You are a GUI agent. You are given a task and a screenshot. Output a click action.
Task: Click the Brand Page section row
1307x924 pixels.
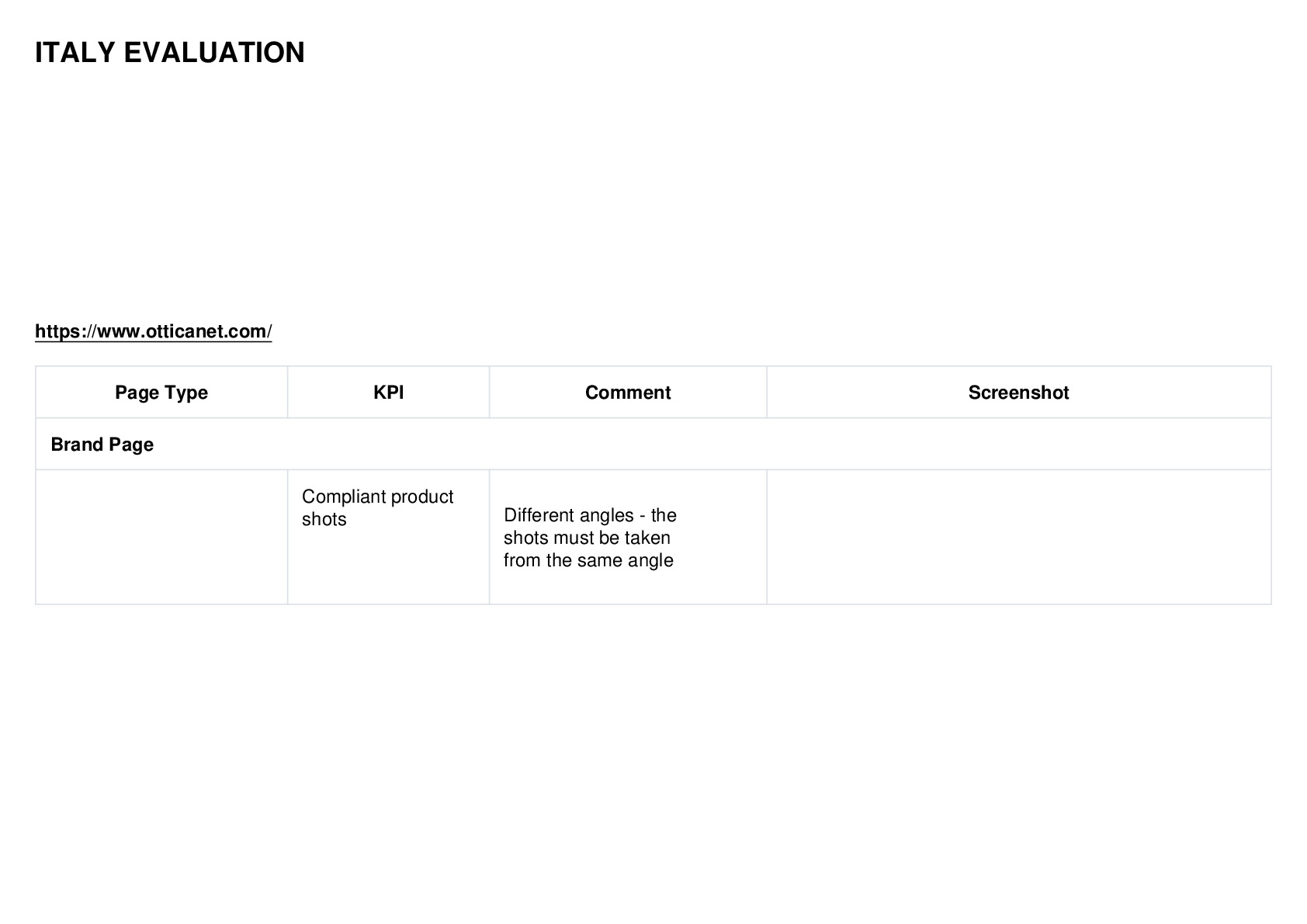pos(653,445)
